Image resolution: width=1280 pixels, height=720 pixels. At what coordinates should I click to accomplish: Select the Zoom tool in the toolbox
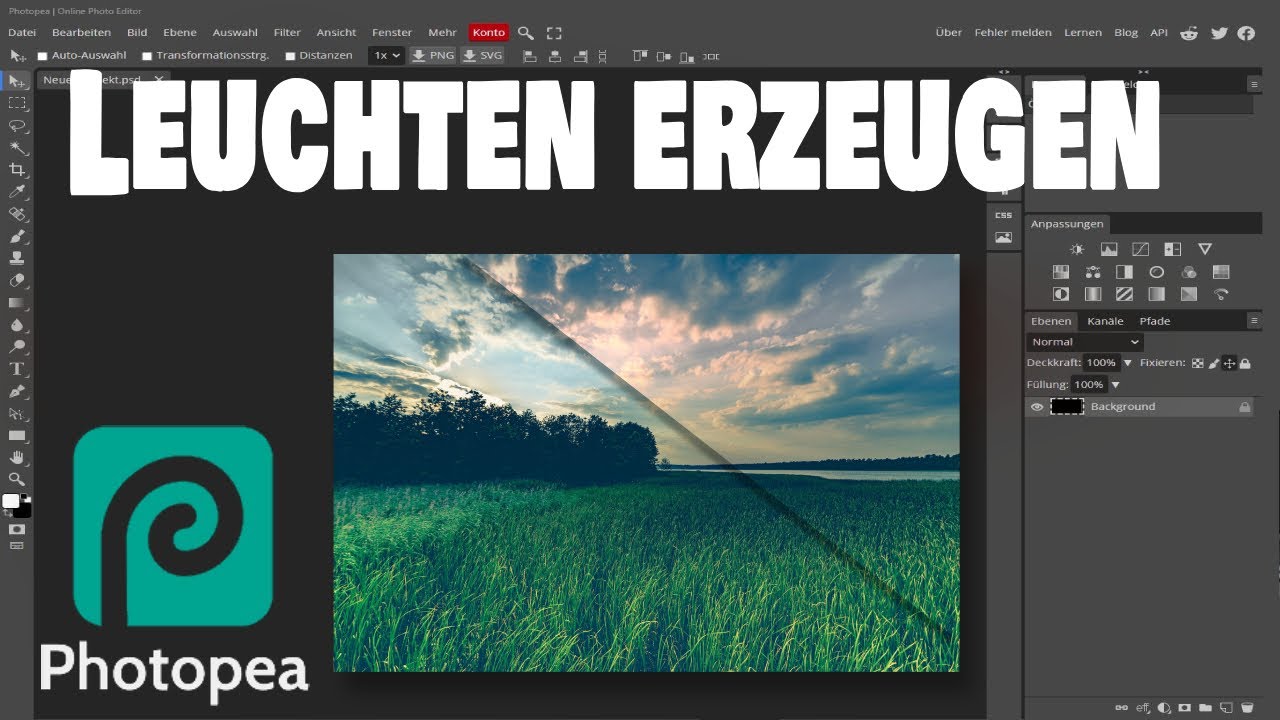pos(17,479)
